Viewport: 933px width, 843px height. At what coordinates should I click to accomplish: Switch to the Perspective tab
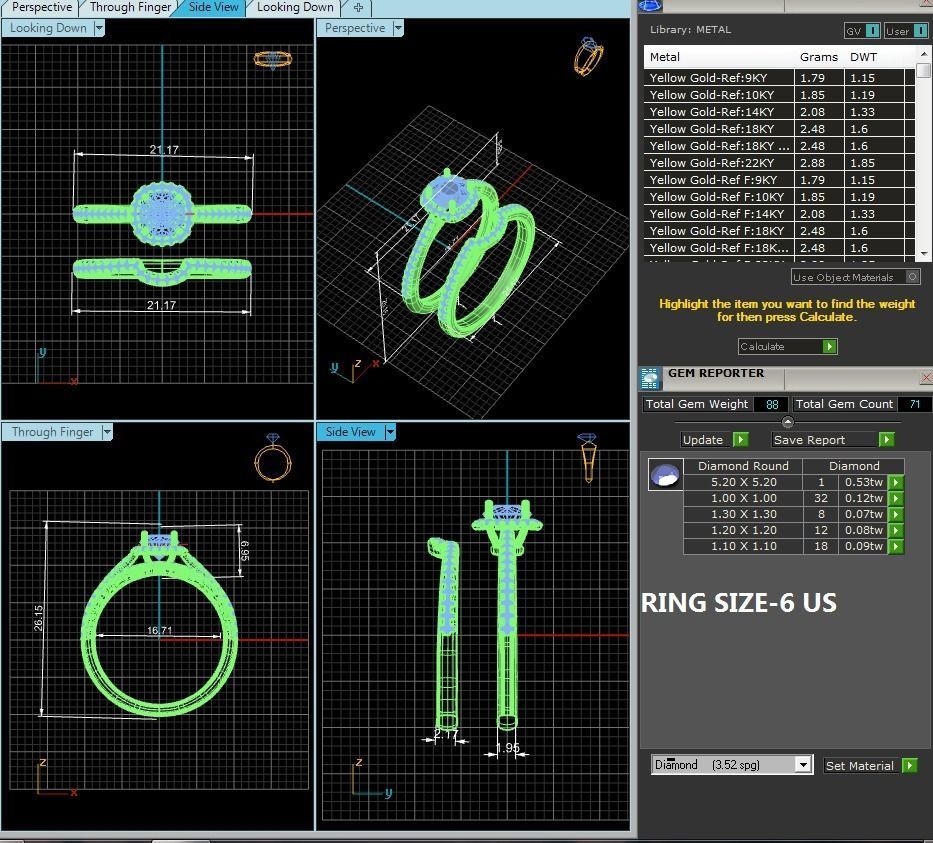tap(40, 7)
